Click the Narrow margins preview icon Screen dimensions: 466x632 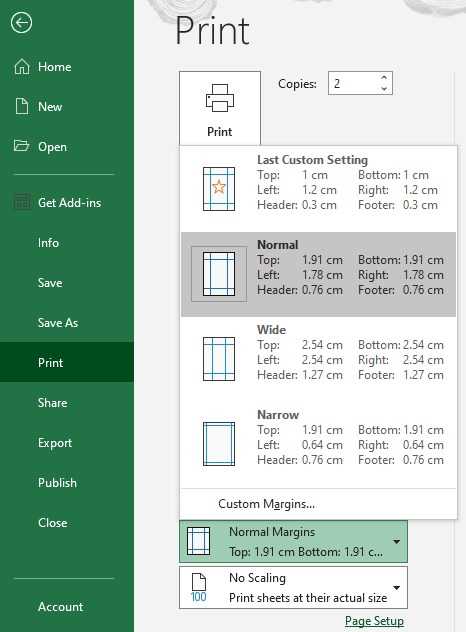[x=219, y=444]
